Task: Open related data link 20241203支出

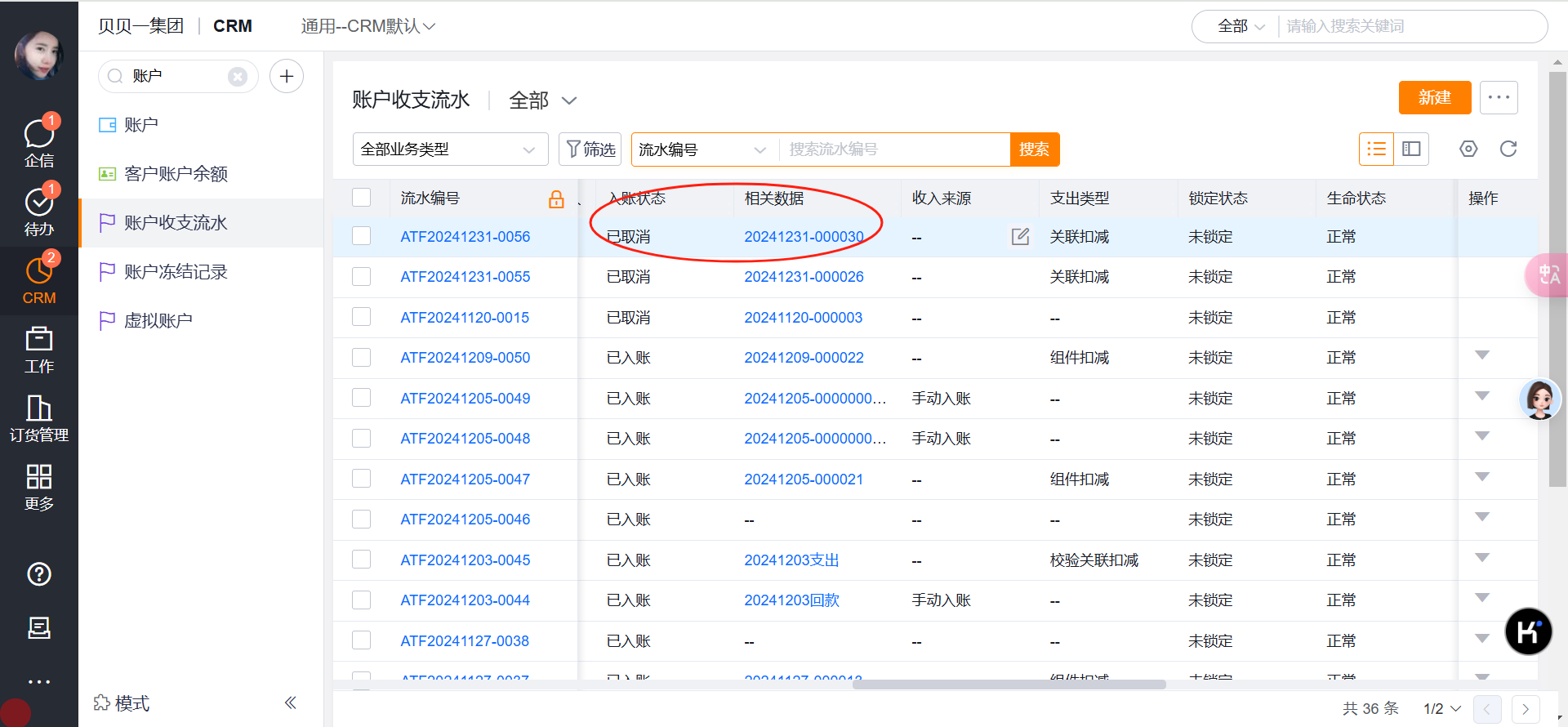Action: tap(791, 560)
